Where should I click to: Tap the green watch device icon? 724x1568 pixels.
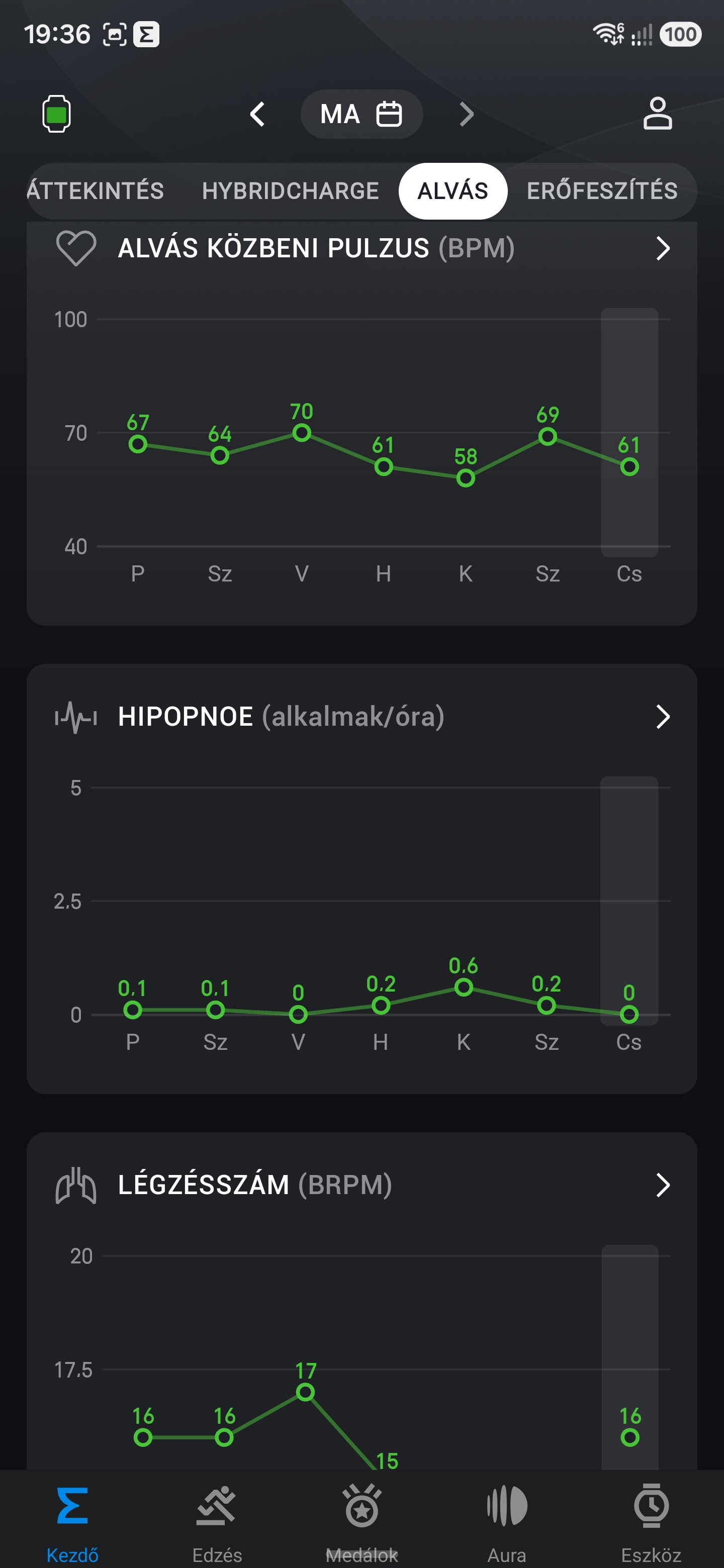pos(56,114)
